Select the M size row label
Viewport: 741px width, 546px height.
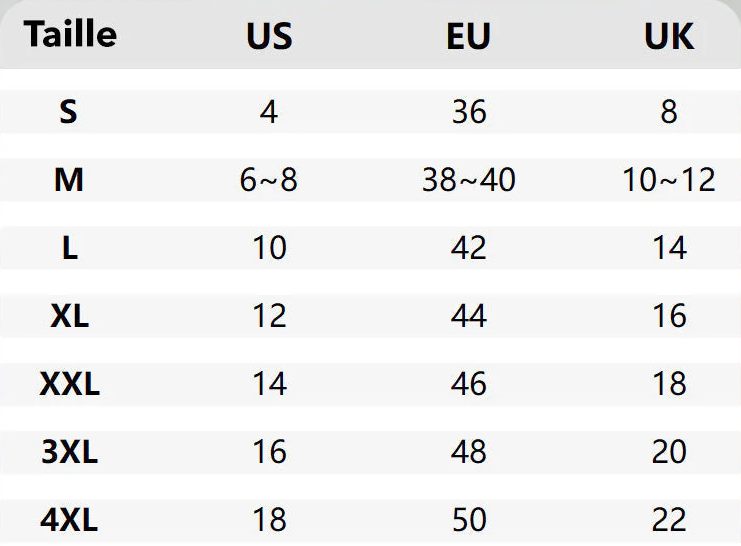(x=69, y=180)
